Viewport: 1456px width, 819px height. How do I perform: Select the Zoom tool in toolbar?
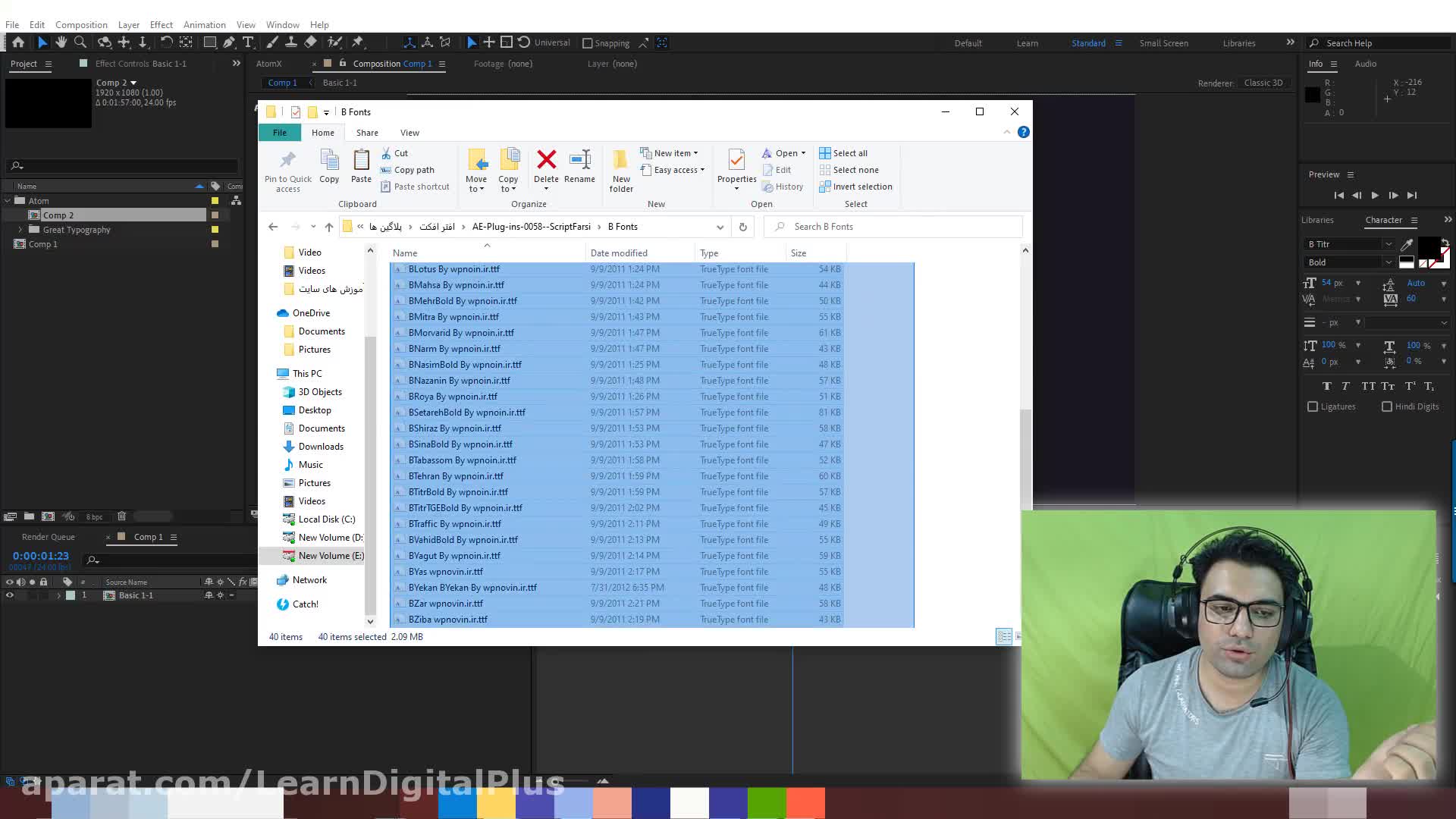[x=80, y=42]
